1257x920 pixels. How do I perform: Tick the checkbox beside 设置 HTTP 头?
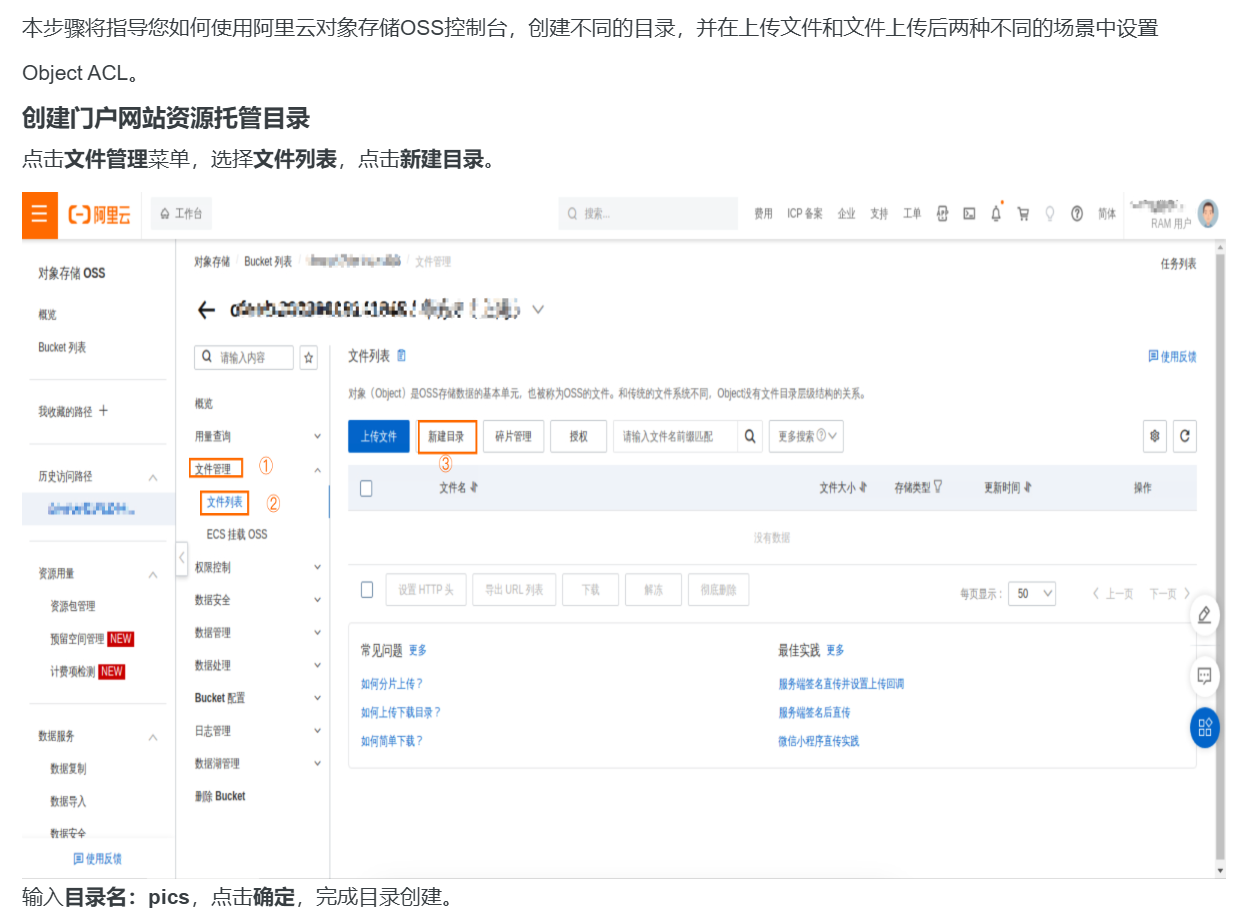[366, 590]
